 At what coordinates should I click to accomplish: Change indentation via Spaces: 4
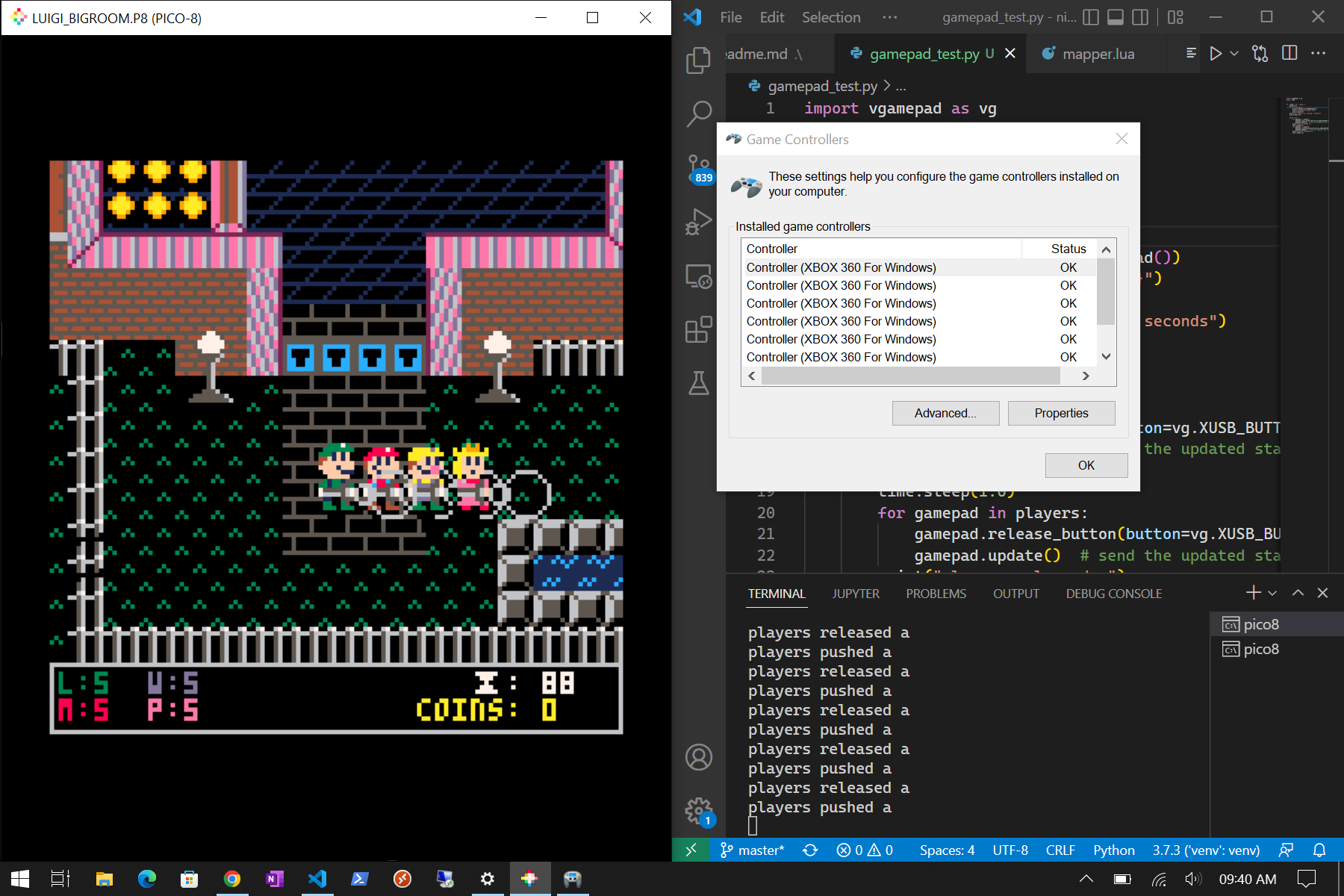tap(947, 850)
